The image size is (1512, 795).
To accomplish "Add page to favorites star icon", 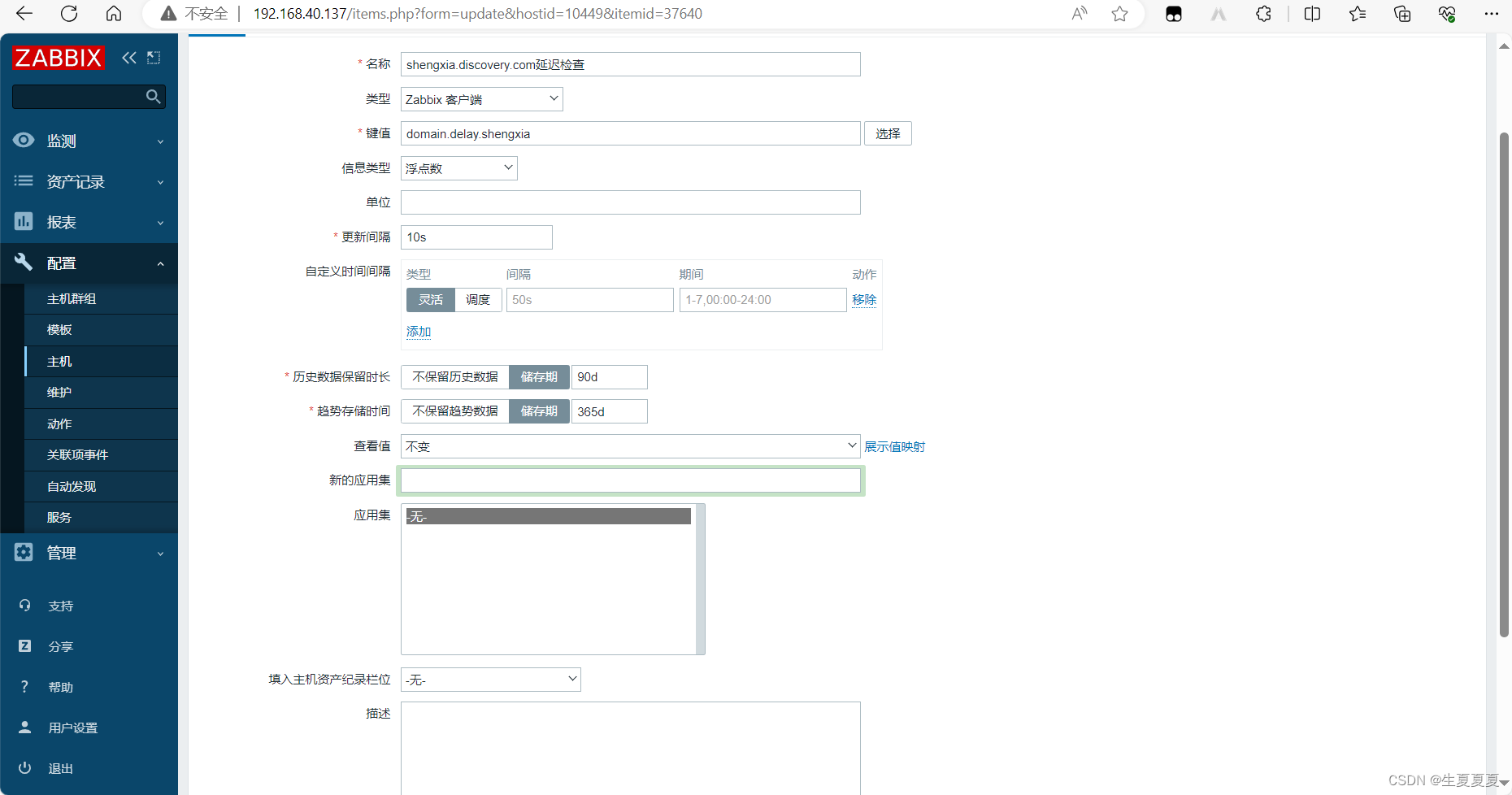I will click(1119, 13).
